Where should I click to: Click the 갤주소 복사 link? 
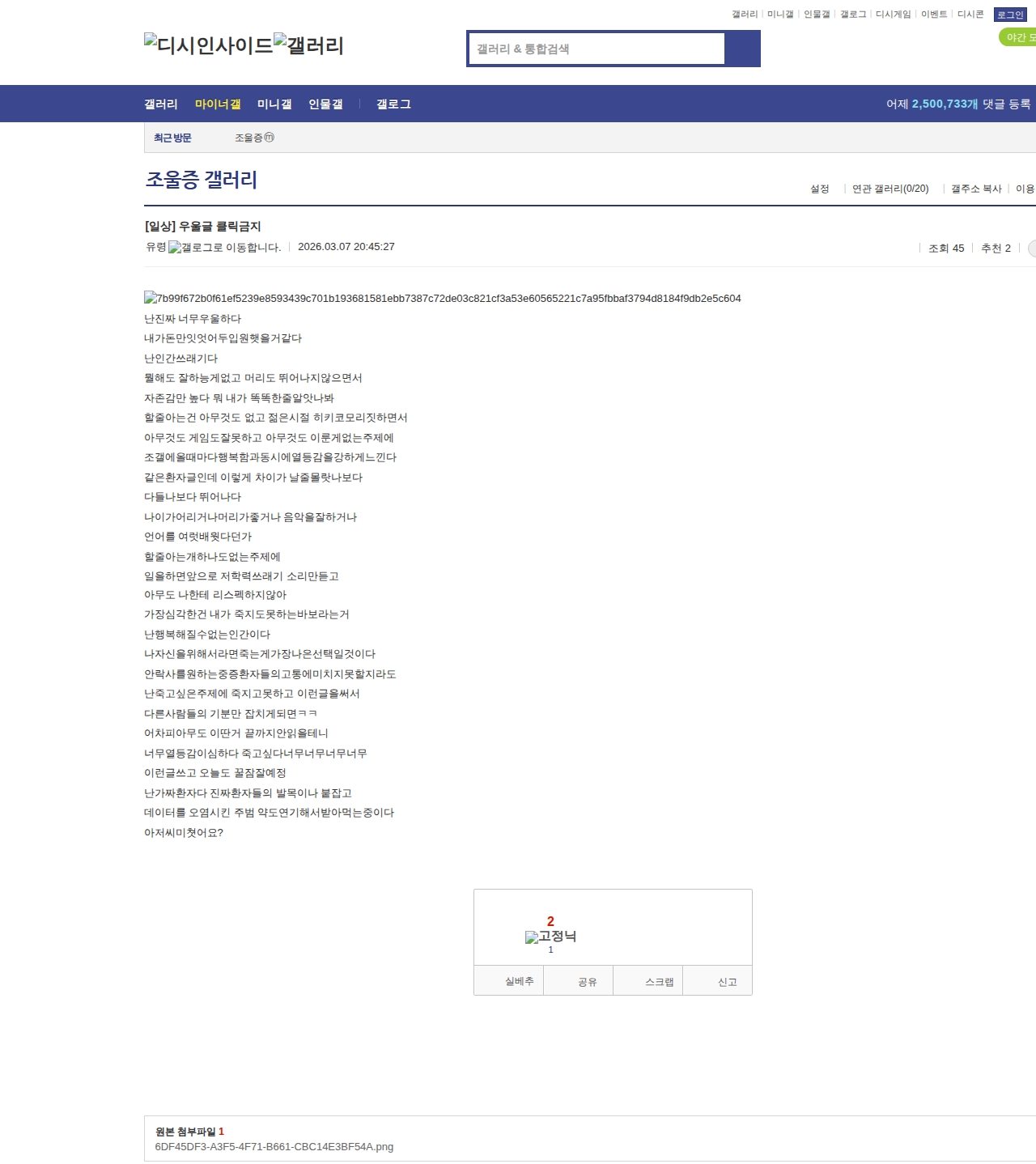point(976,189)
